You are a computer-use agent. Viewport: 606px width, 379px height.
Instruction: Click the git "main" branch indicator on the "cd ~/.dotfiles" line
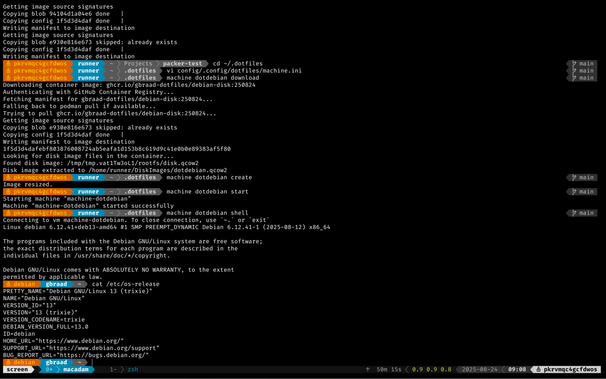tap(583, 63)
